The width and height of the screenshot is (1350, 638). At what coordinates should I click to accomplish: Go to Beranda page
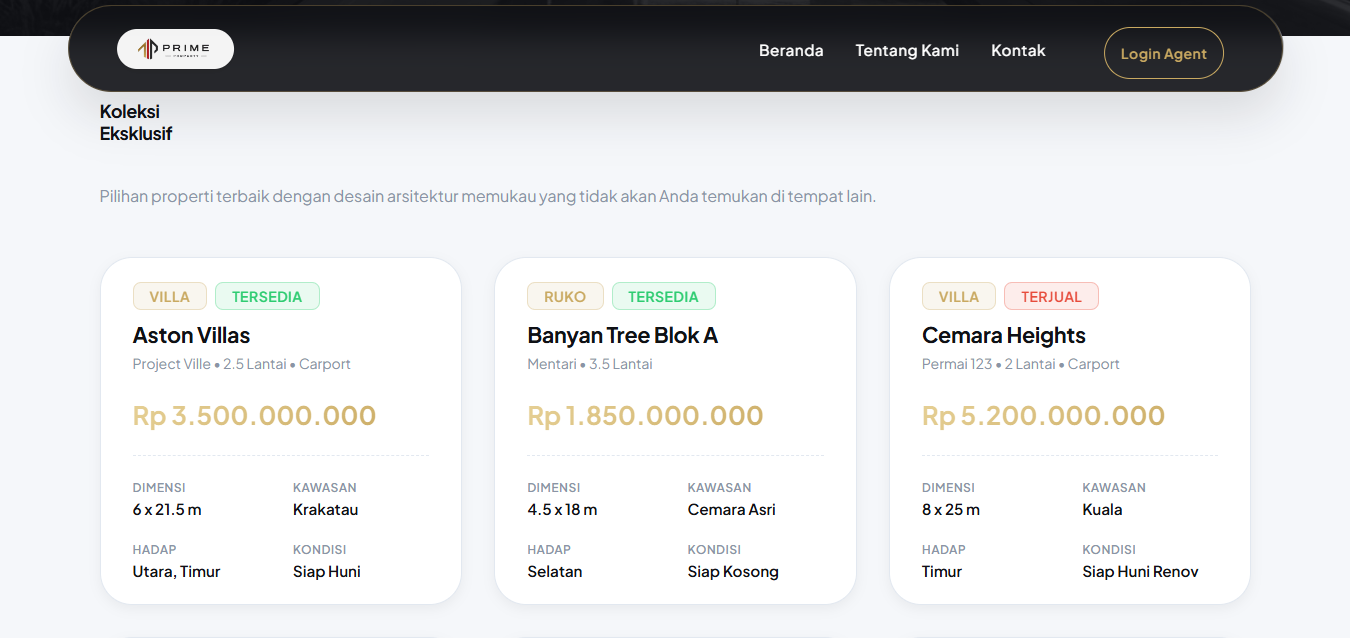click(x=791, y=50)
